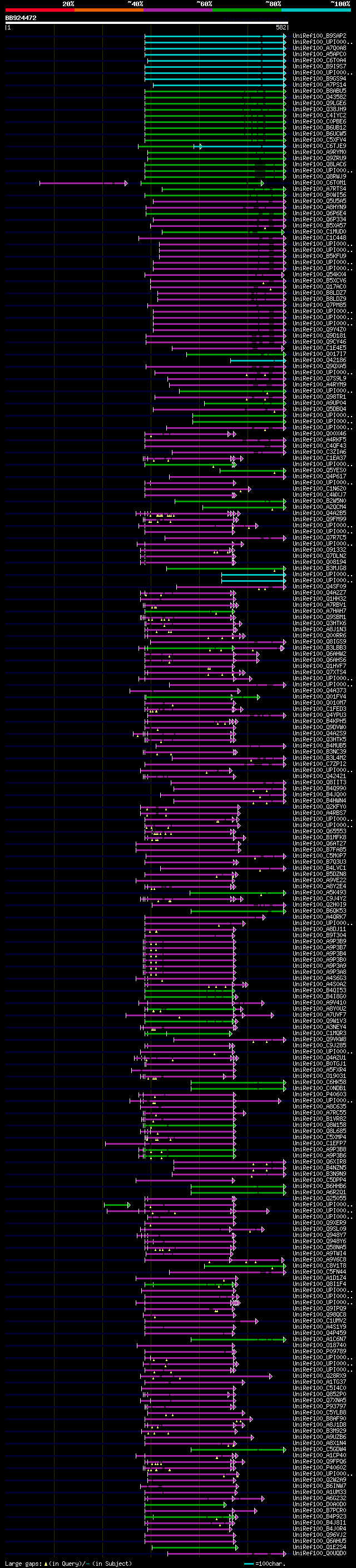Image resolution: width=356 pixels, height=1568 pixels.
Task: Click the UniRef100_Q2KFY0 entry
Action: tap(319, 807)
